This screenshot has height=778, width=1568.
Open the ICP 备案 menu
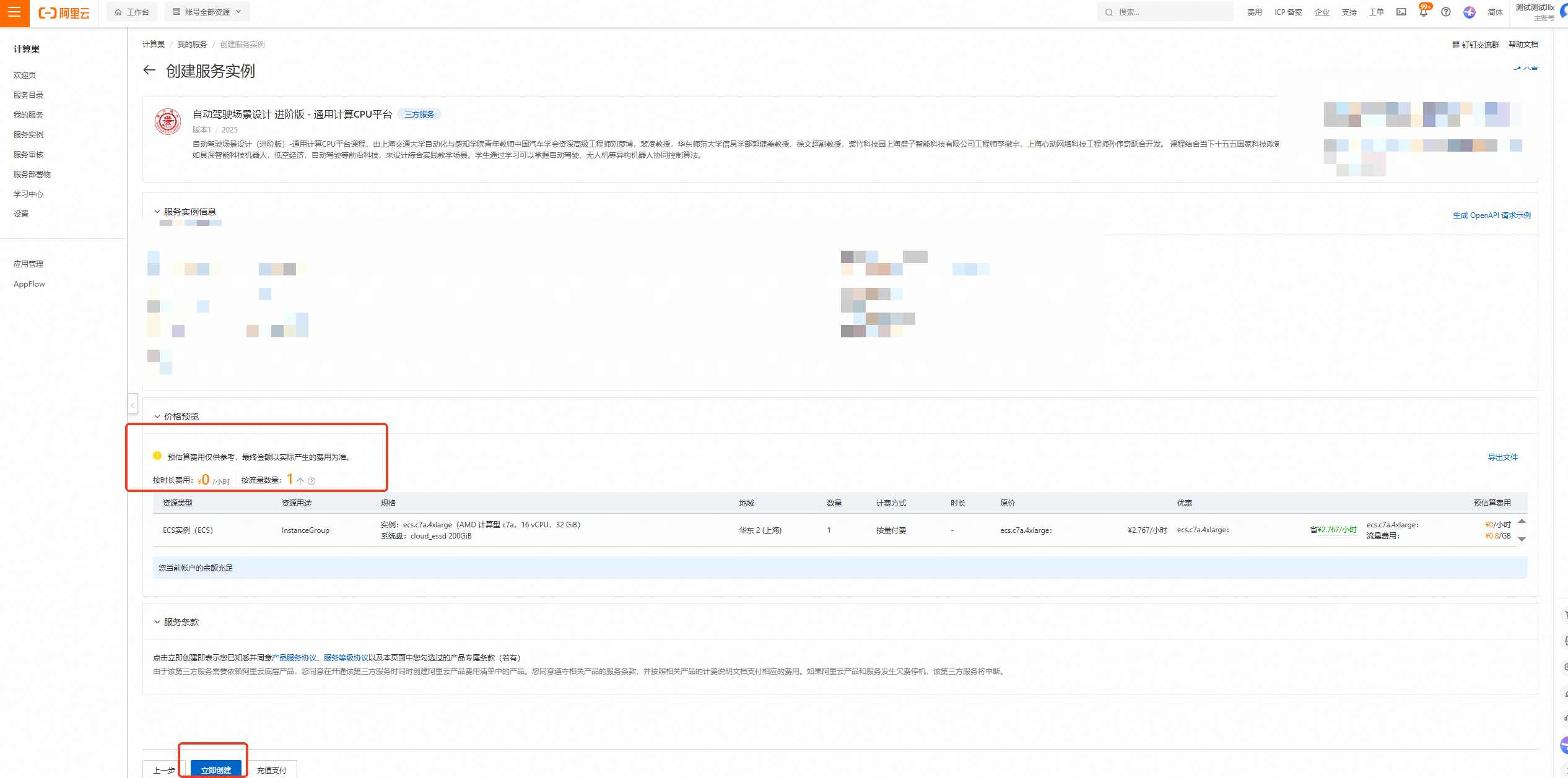click(1288, 12)
